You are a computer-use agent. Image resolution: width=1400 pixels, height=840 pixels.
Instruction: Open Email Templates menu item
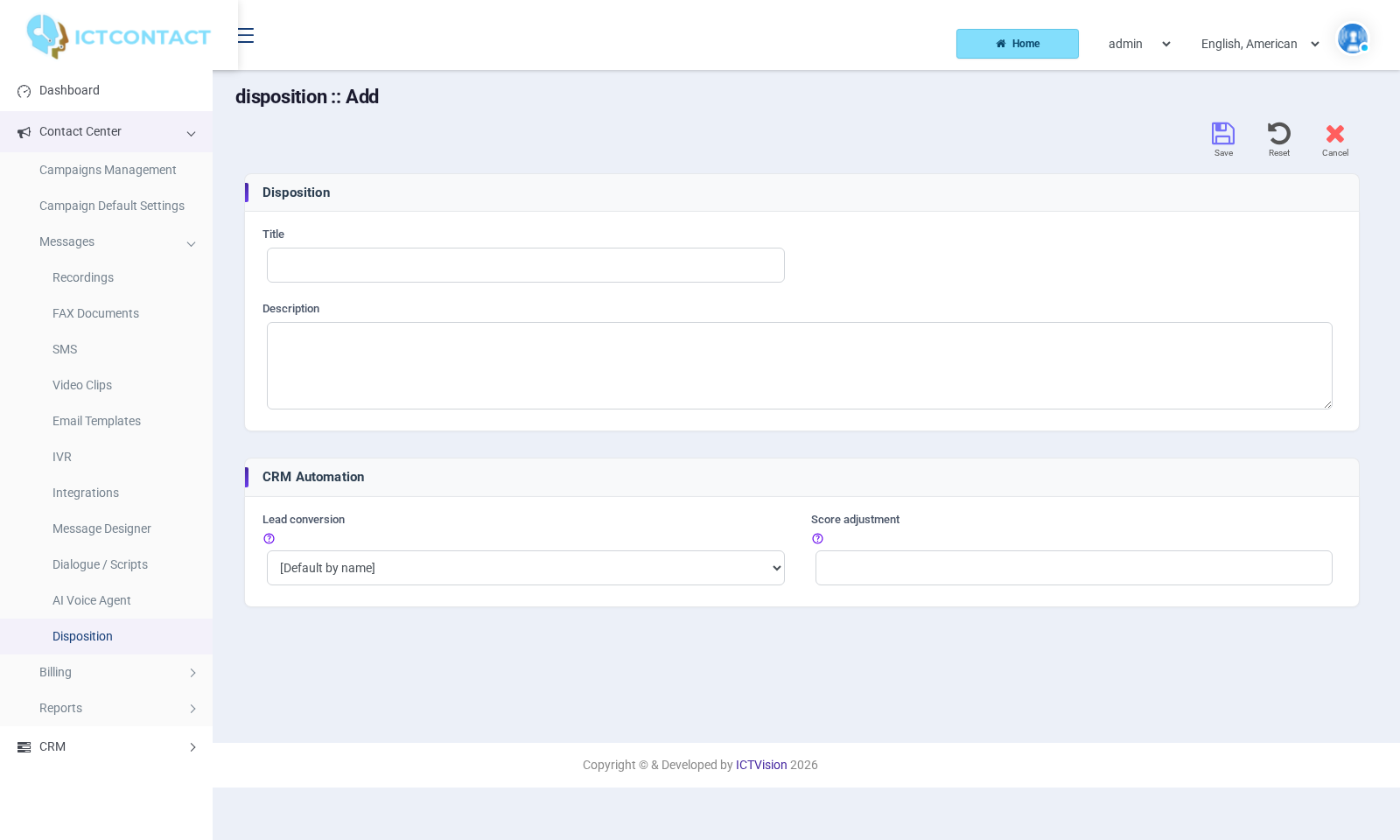point(96,421)
